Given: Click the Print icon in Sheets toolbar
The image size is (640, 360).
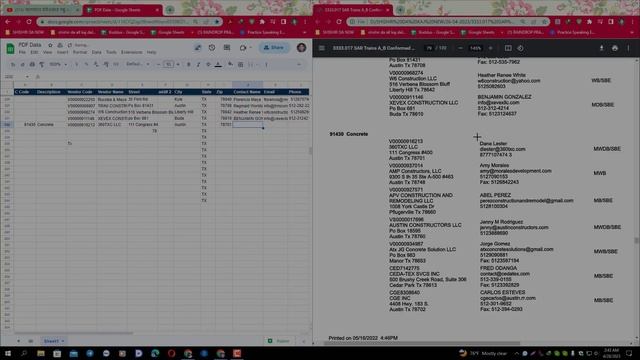Looking at the screenshot, I should point(32,64).
